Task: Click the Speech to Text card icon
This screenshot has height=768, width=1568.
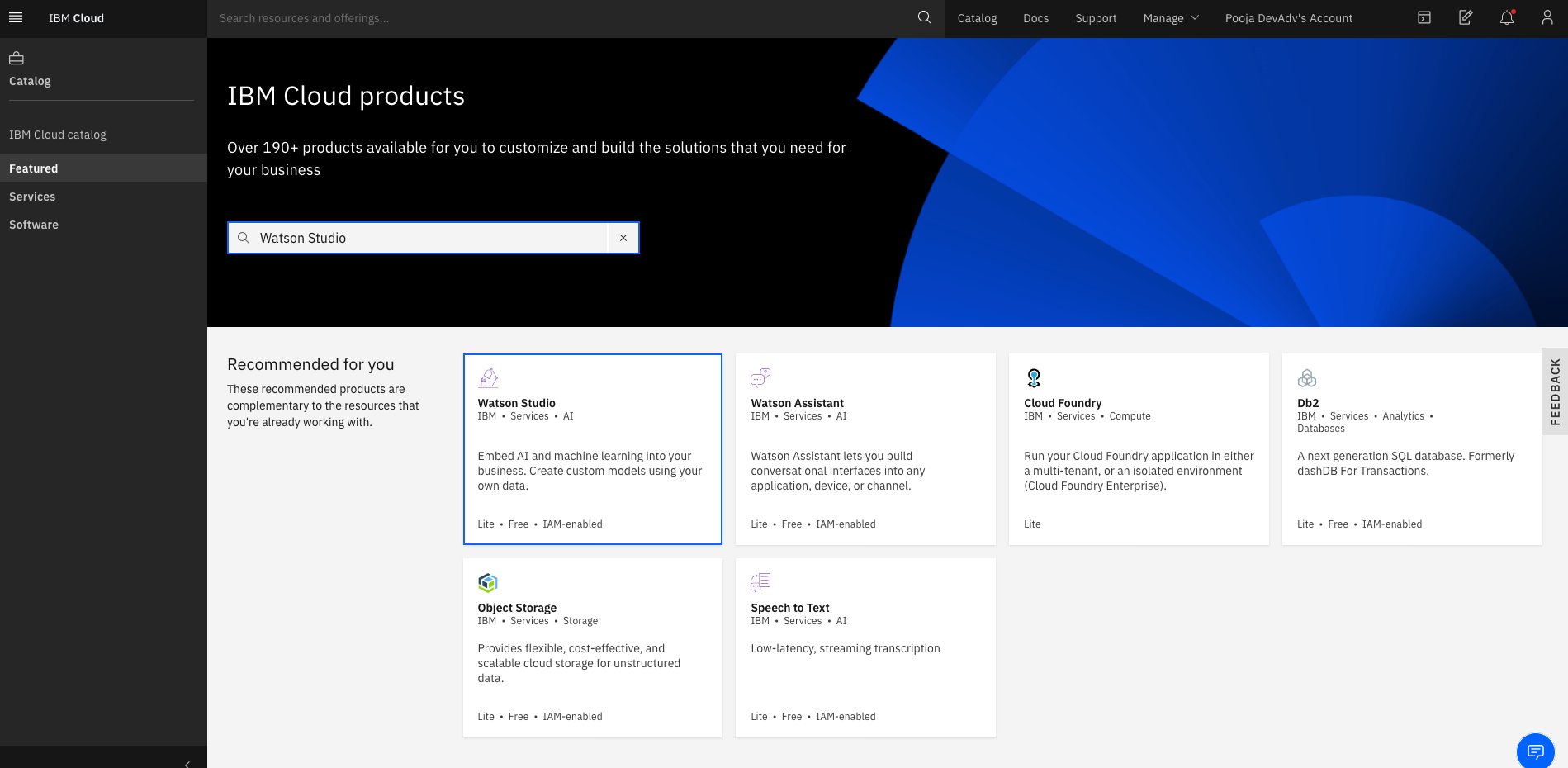Action: pyautogui.click(x=760, y=583)
